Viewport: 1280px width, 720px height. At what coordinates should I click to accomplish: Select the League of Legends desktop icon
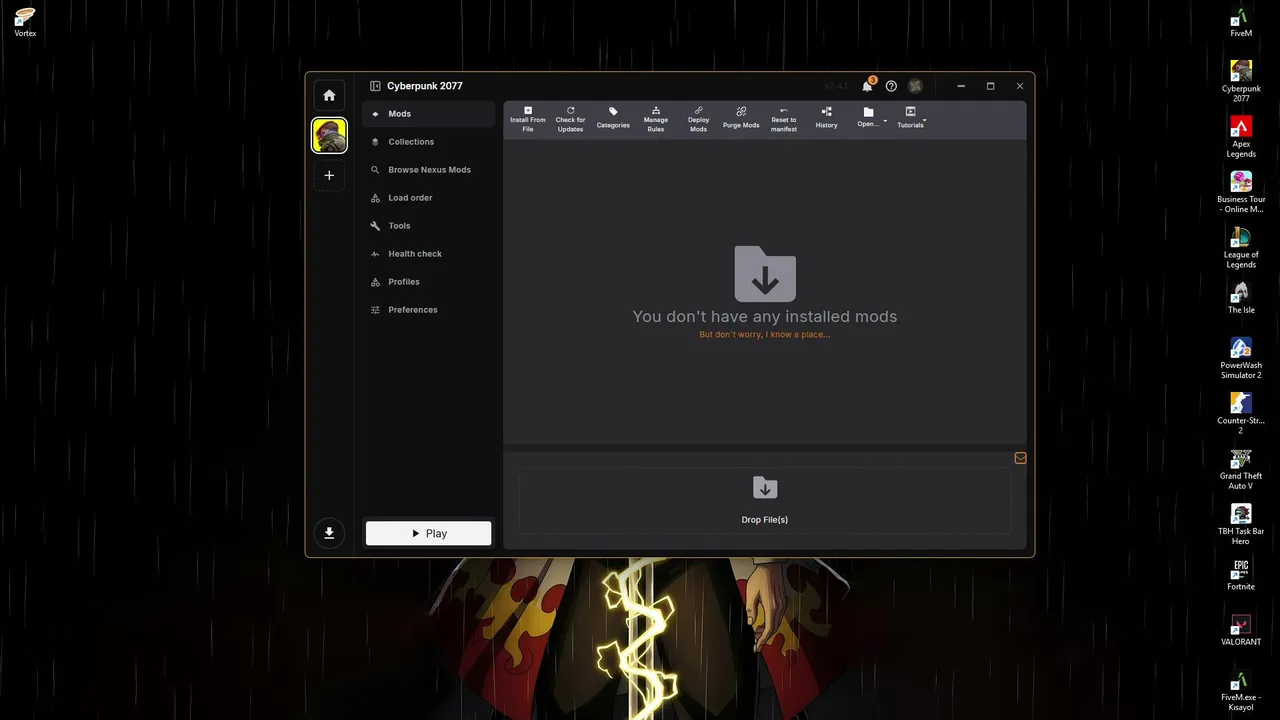[x=1241, y=248]
